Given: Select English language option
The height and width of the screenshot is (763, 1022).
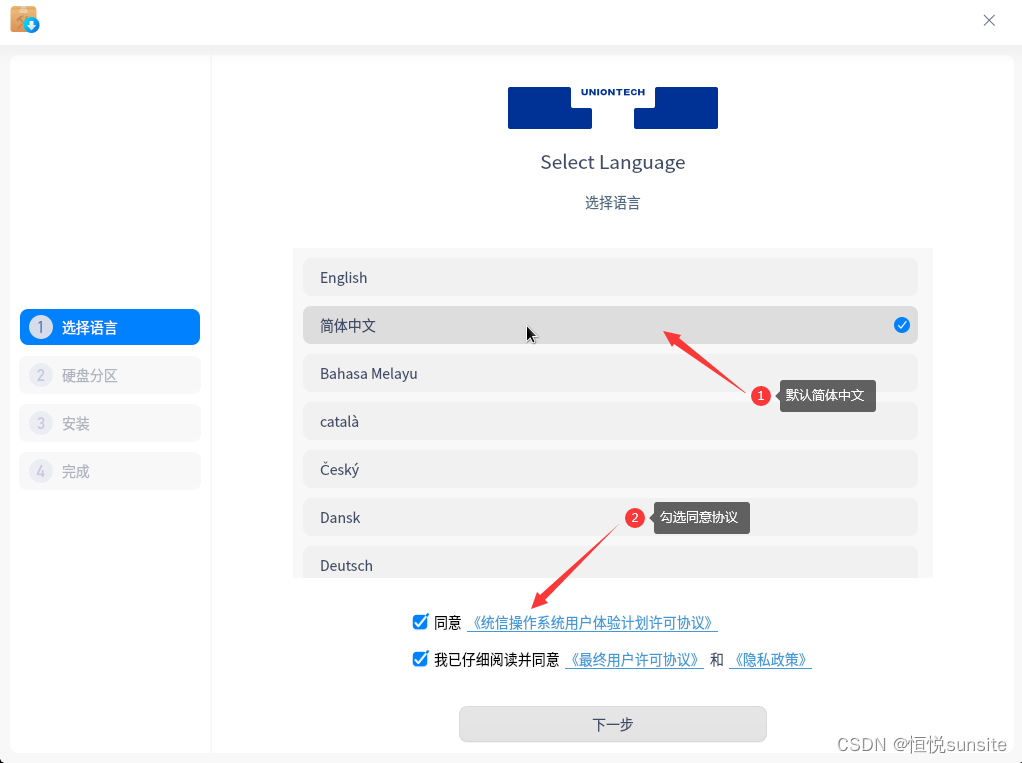Looking at the screenshot, I should click(x=610, y=277).
